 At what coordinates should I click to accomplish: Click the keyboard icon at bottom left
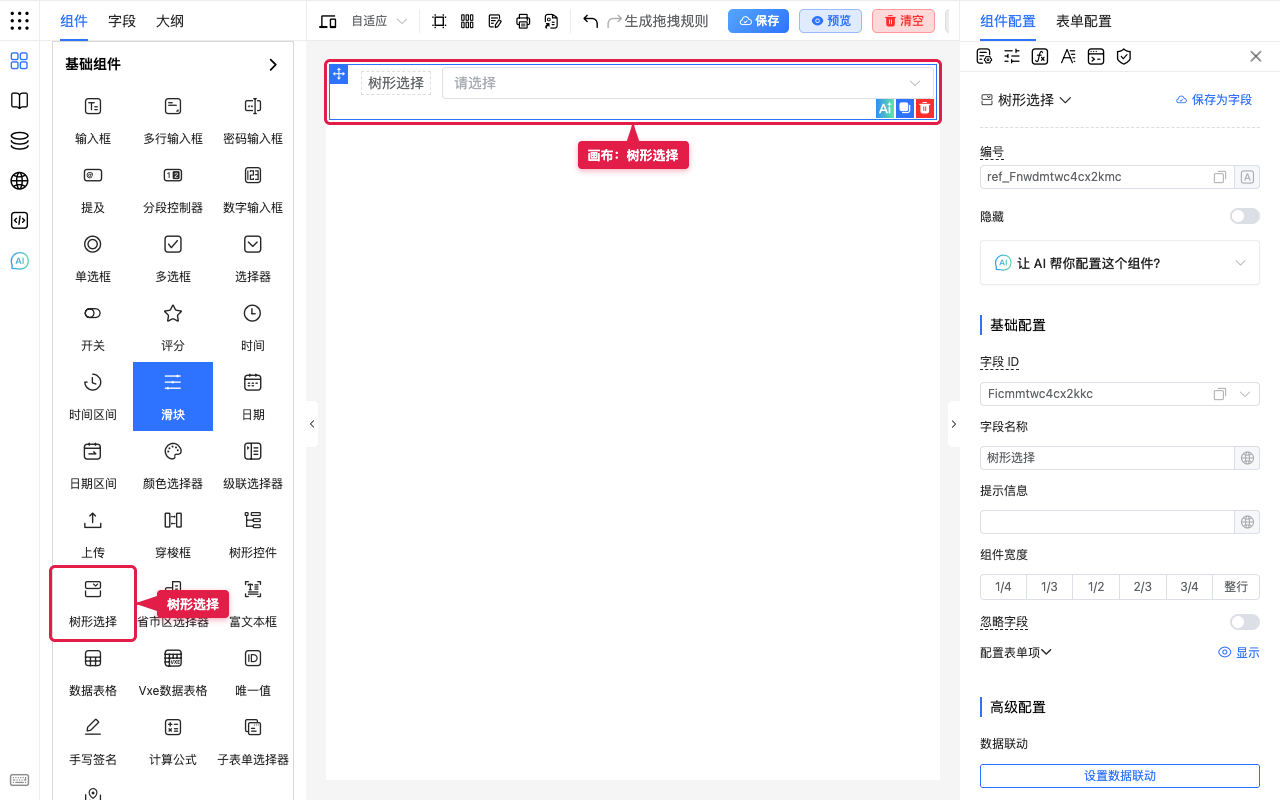point(19,780)
